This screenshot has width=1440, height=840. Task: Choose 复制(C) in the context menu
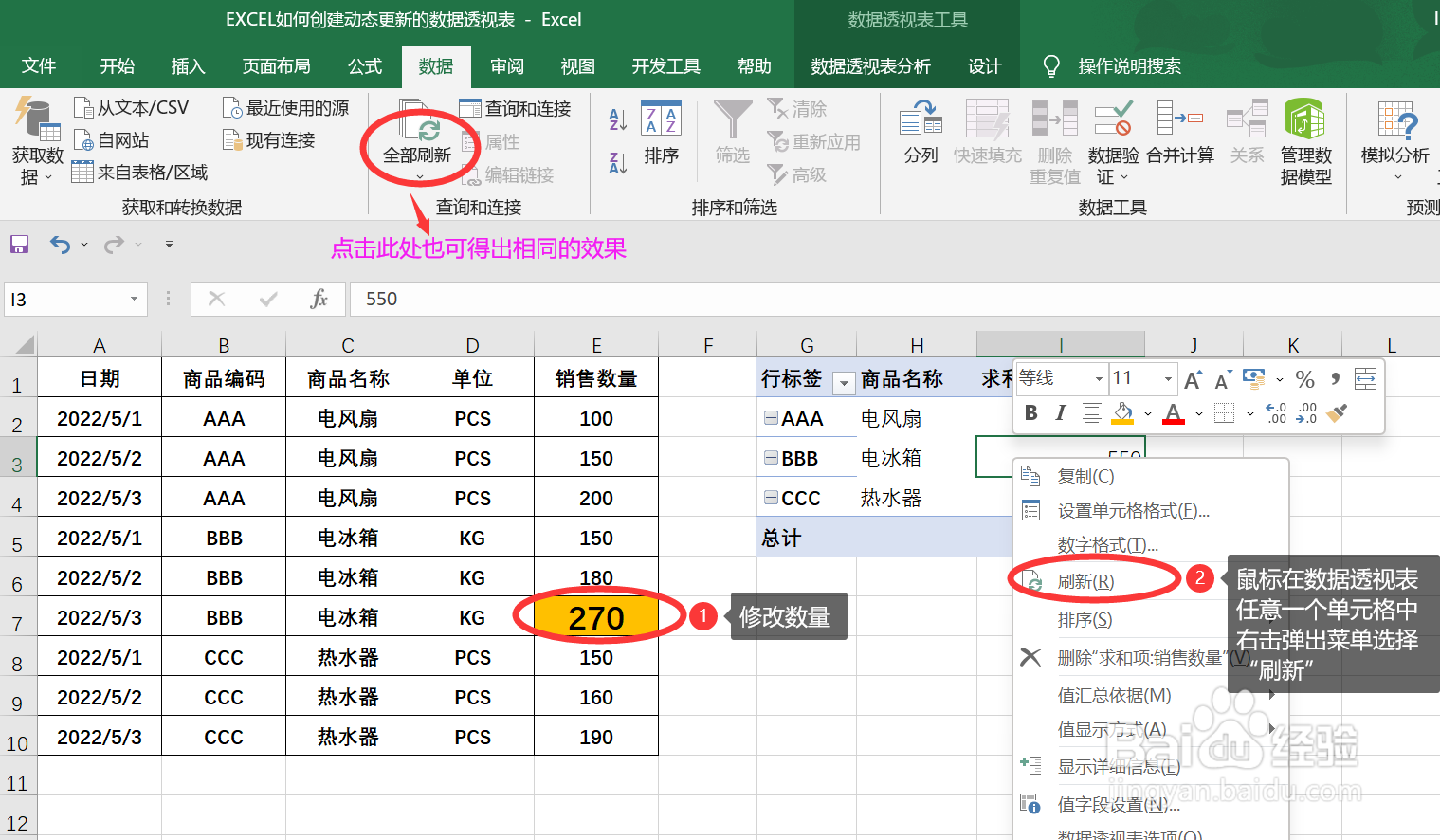tap(1151, 476)
